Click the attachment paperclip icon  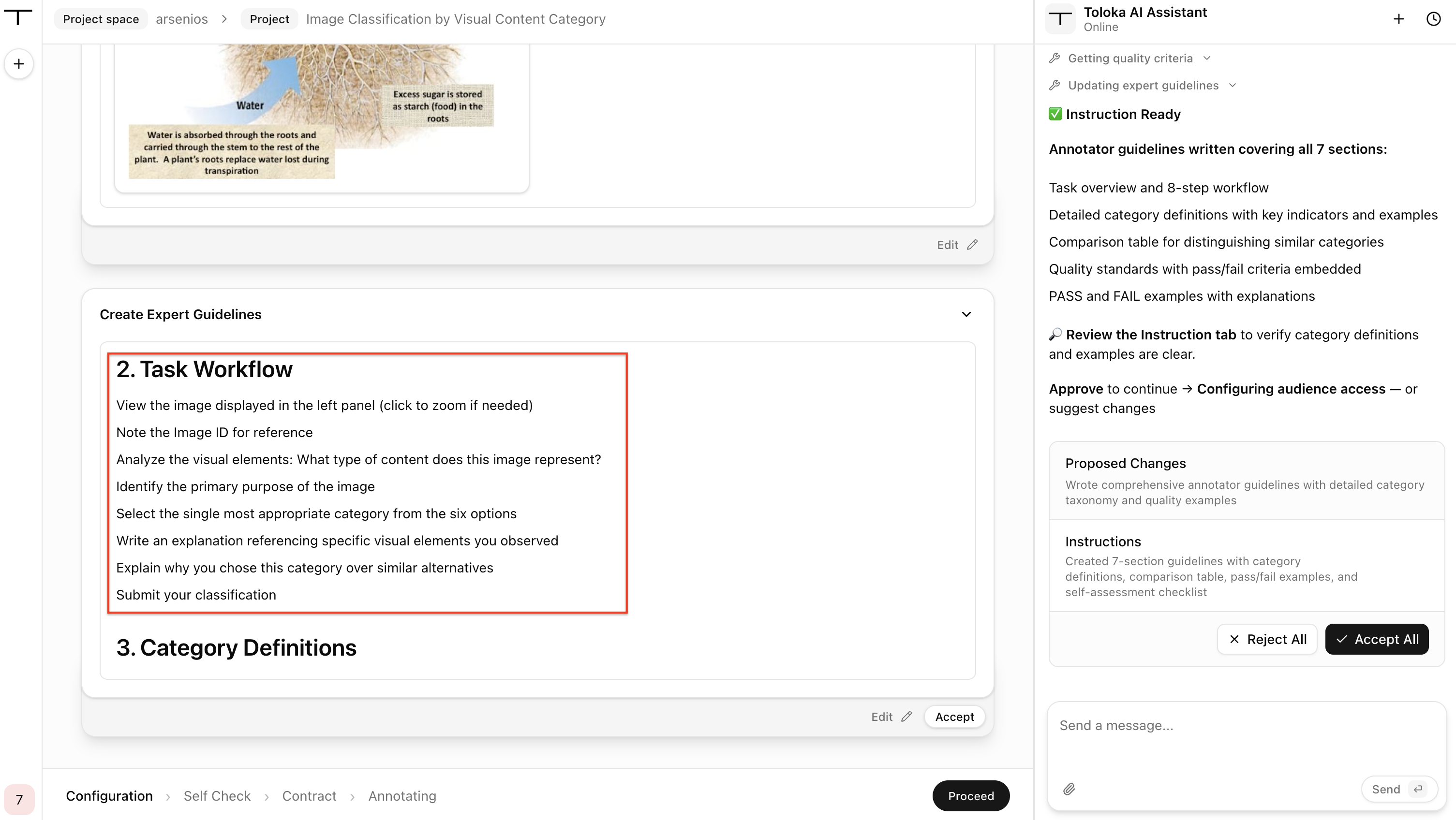tap(1069, 789)
